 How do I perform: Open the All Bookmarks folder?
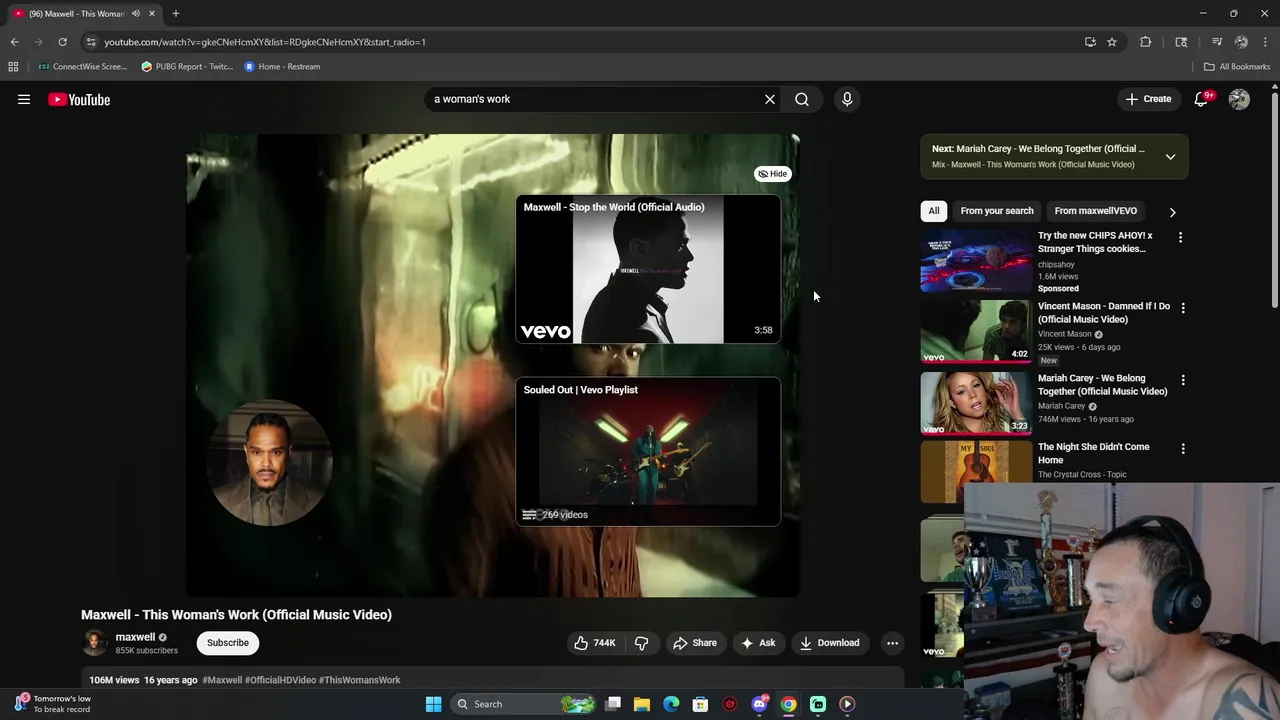(x=1237, y=67)
